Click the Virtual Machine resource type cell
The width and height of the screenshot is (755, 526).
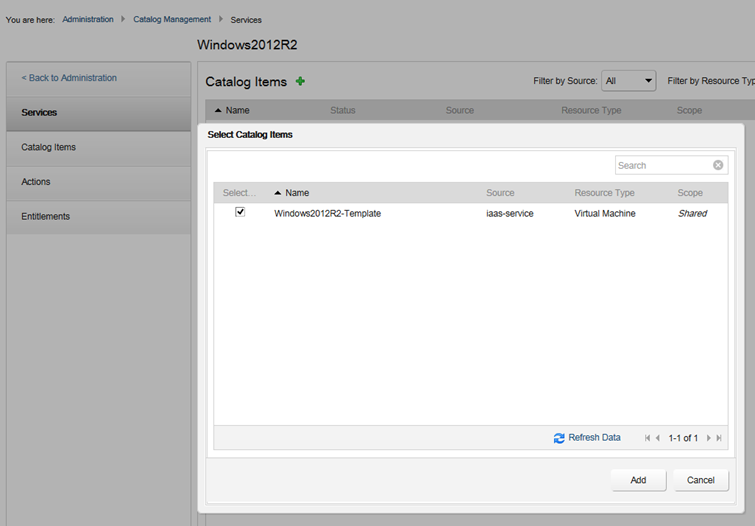pos(605,213)
